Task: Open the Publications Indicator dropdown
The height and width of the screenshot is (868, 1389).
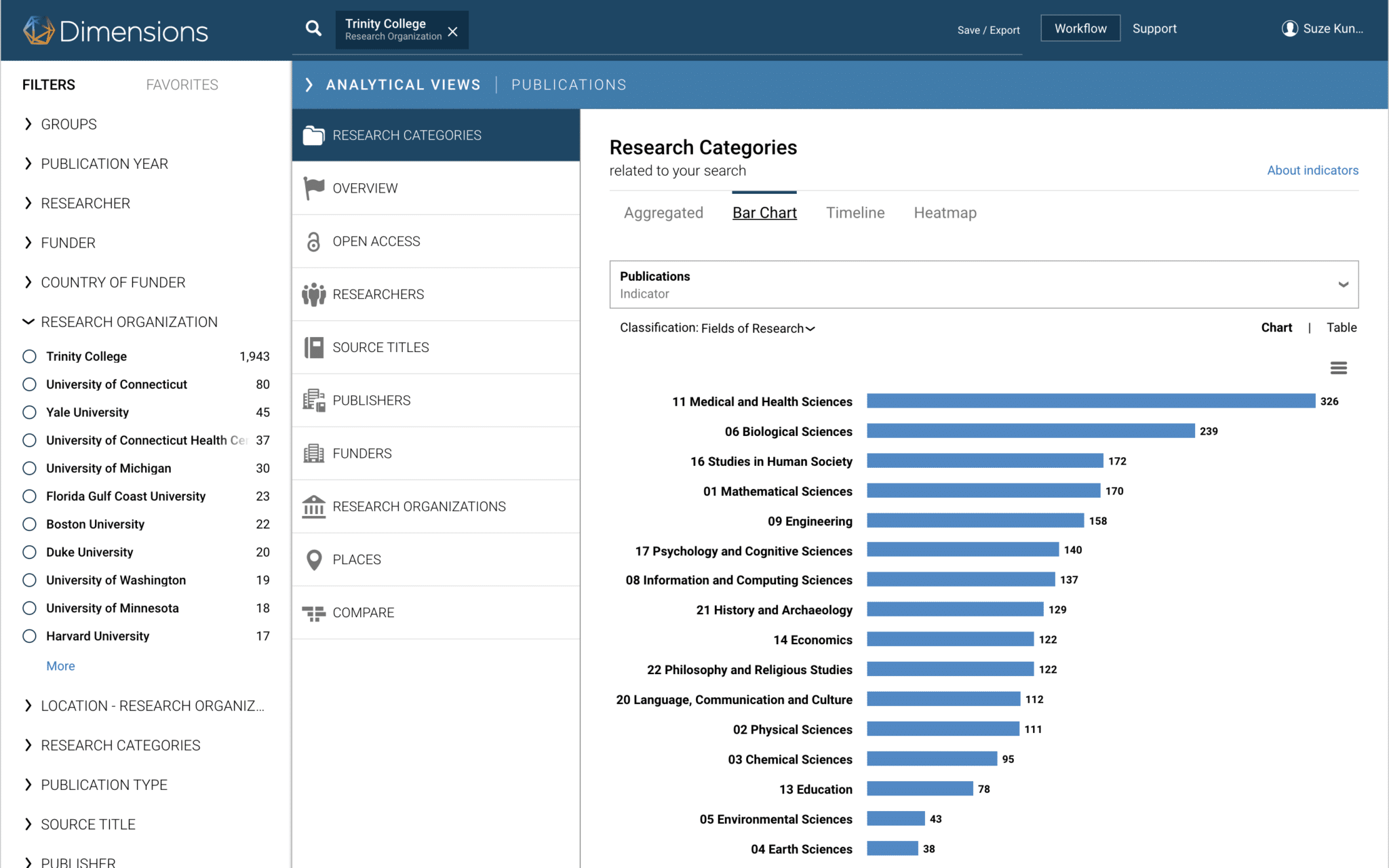Action: point(983,285)
